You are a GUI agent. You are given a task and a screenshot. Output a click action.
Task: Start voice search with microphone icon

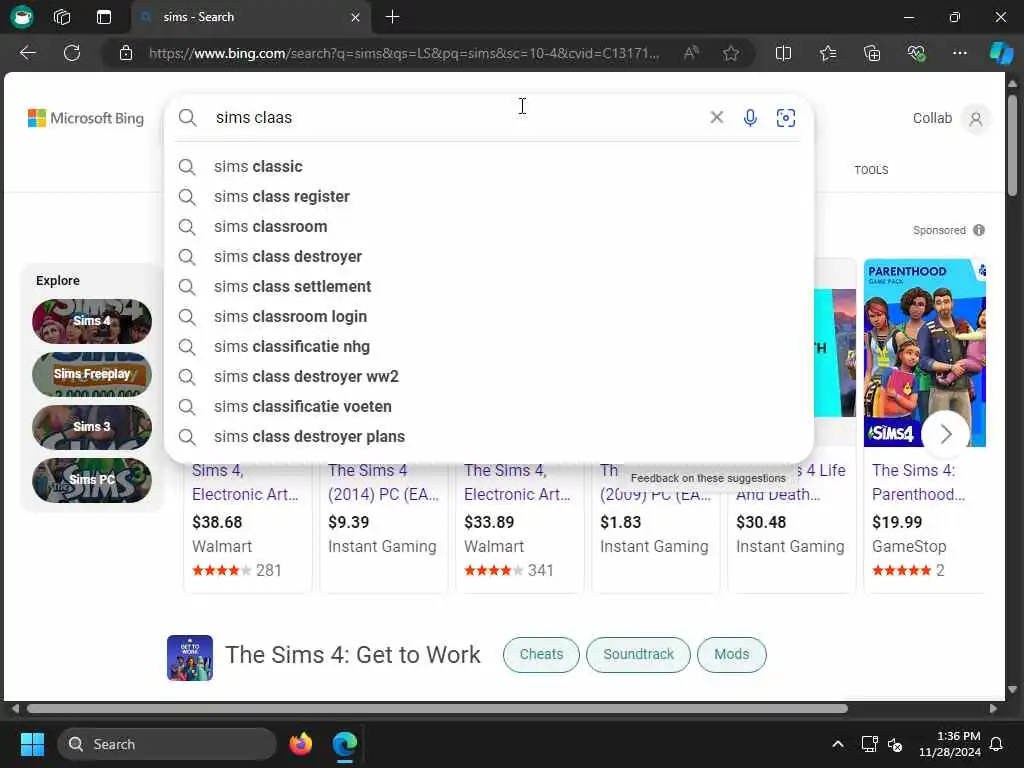coord(750,118)
